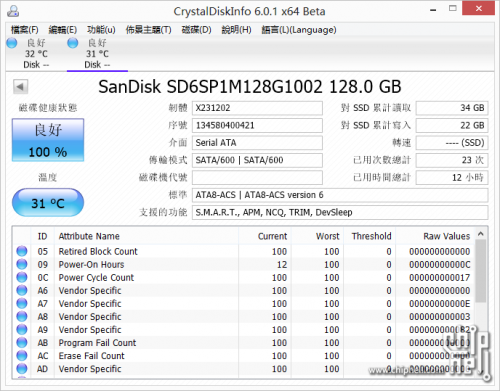Click the blue status orb of 32 °C disk
The image size is (500, 391).
(12, 43)
